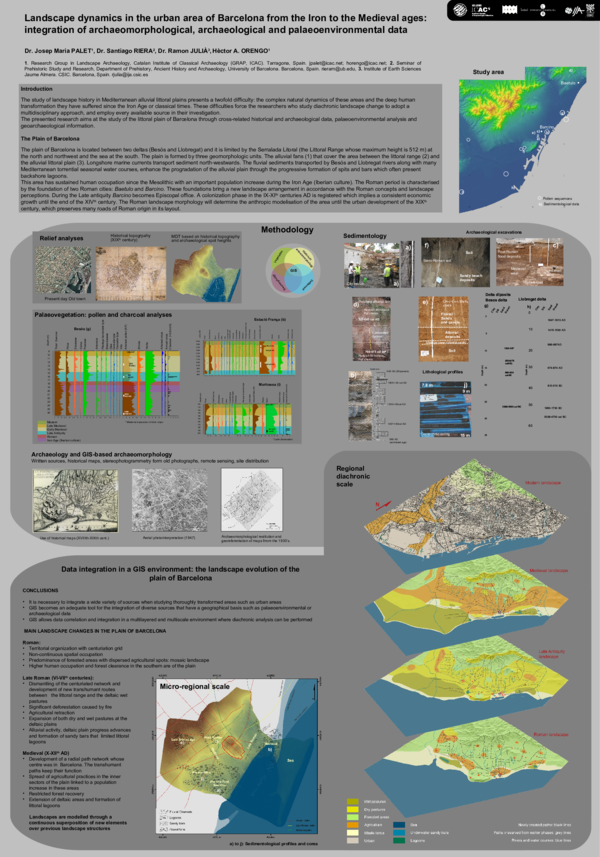This screenshot has height=857, width=600.
Task: Click the Methodology heading
Action: click(x=287, y=230)
